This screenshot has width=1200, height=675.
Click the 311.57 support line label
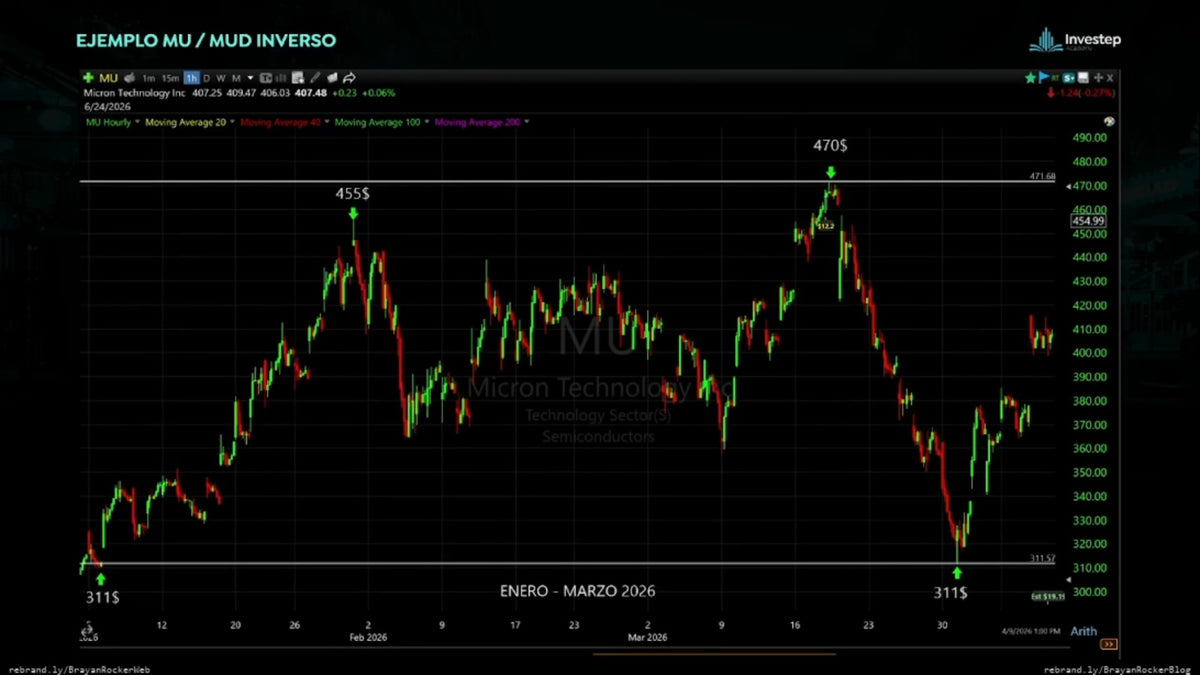(x=1042, y=558)
